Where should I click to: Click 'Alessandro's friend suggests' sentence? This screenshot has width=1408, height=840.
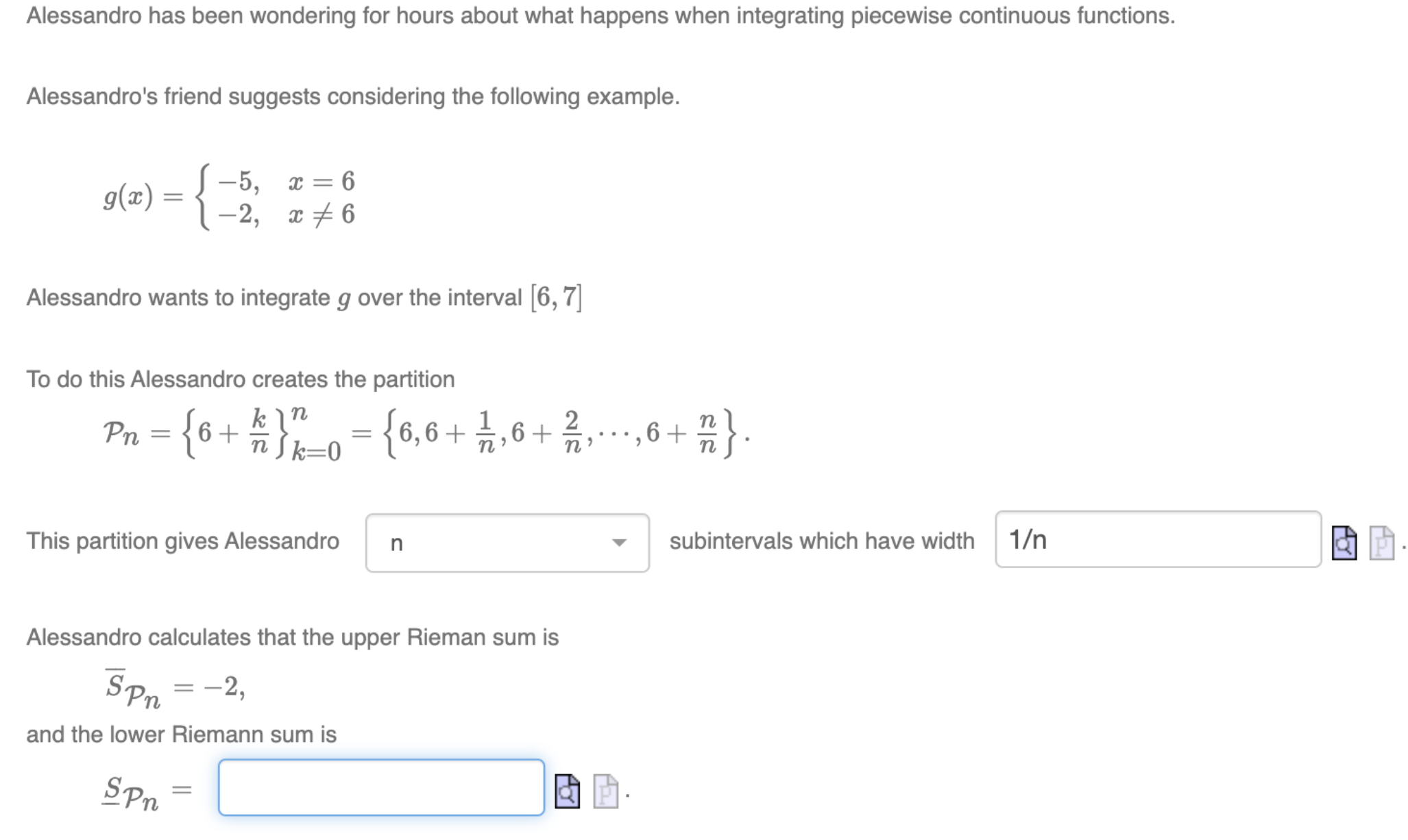click(353, 97)
